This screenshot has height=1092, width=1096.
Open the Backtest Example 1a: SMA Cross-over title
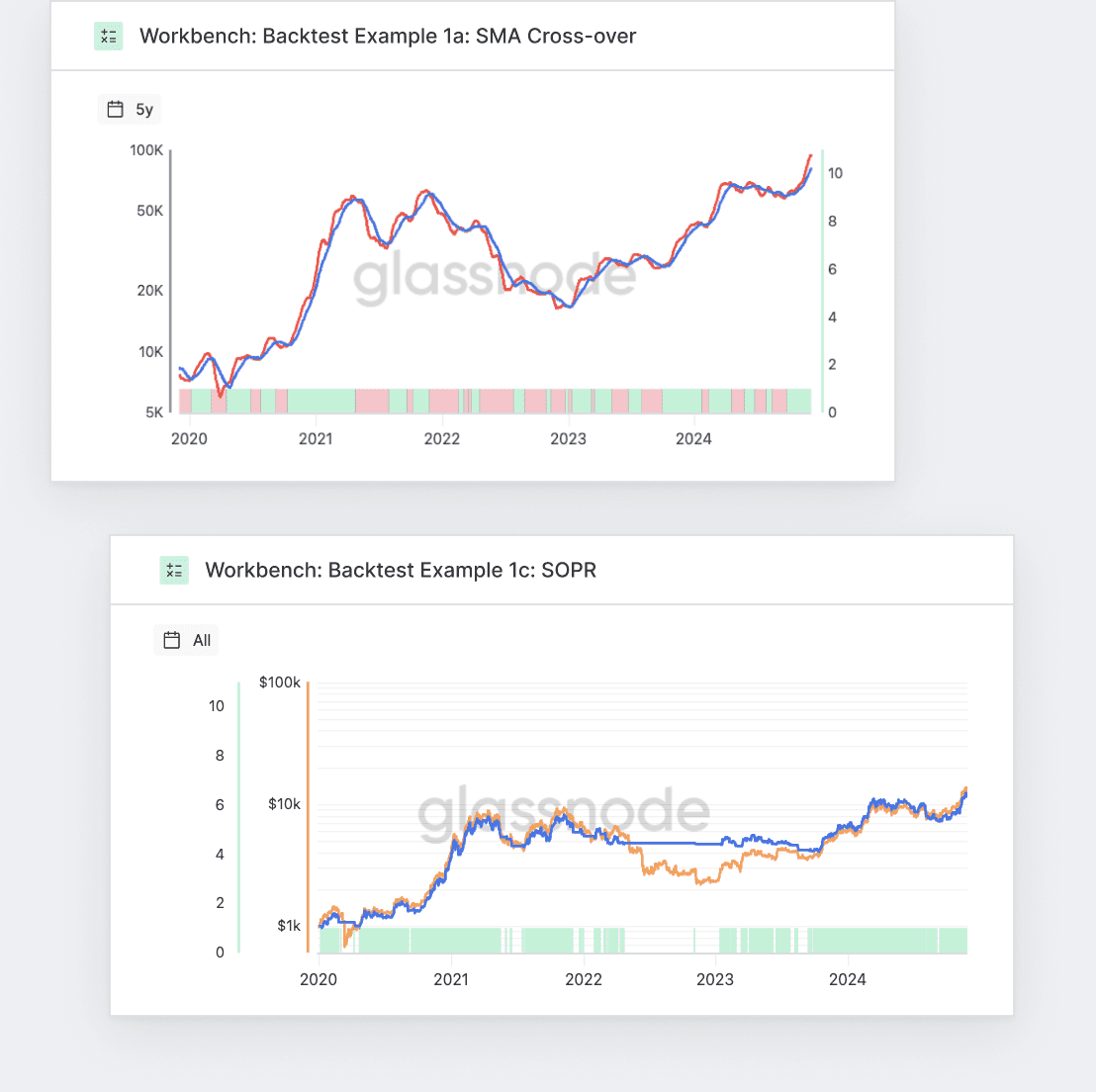(388, 37)
